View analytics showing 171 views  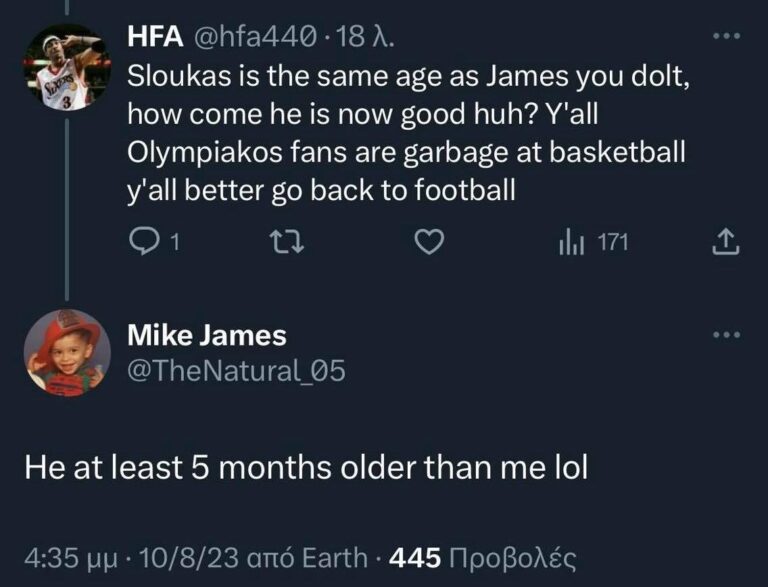point(592,241)
